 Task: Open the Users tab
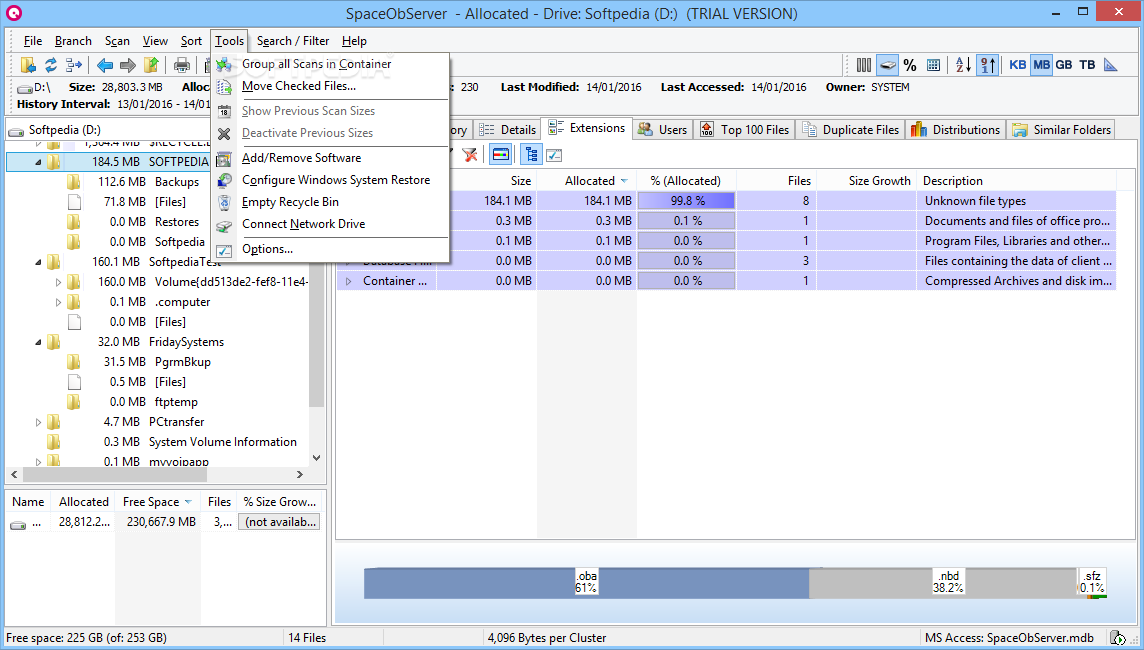pos(662,130)
